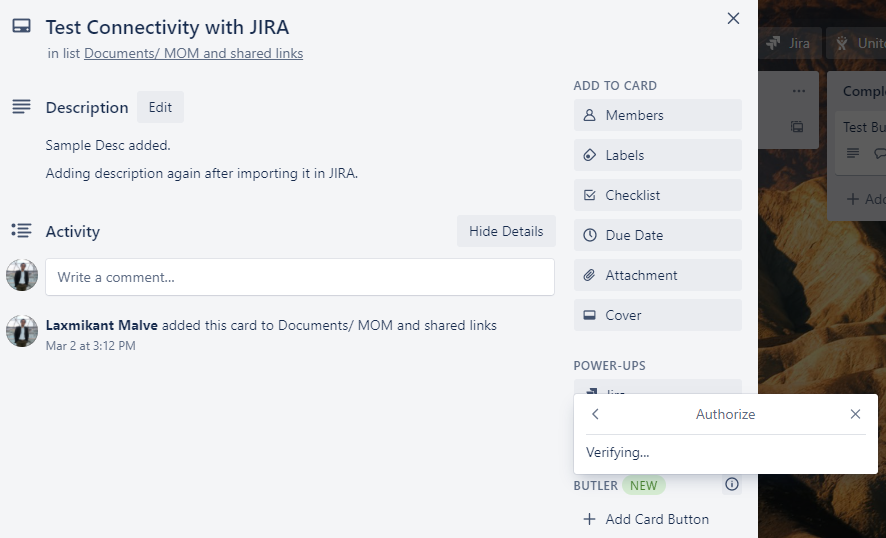Click description icon on Test Bu card
This screenshot has height=538, width=886.
(x=853, y=153)
